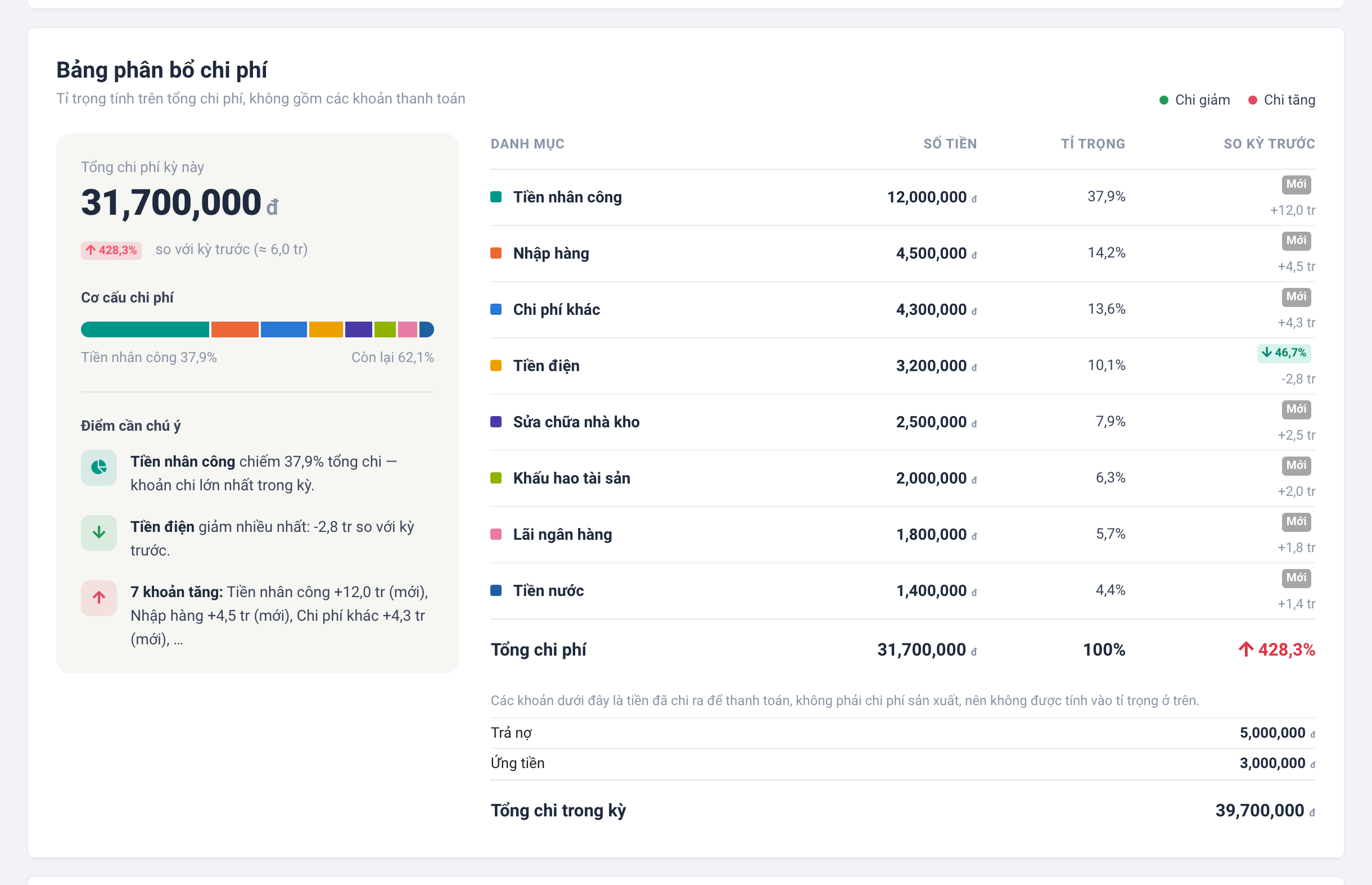The width and height of the screenshot is (1372, 885).
Task: Click the Bảng phân bổ chi phí heading
Action: (x=162, y=70)
